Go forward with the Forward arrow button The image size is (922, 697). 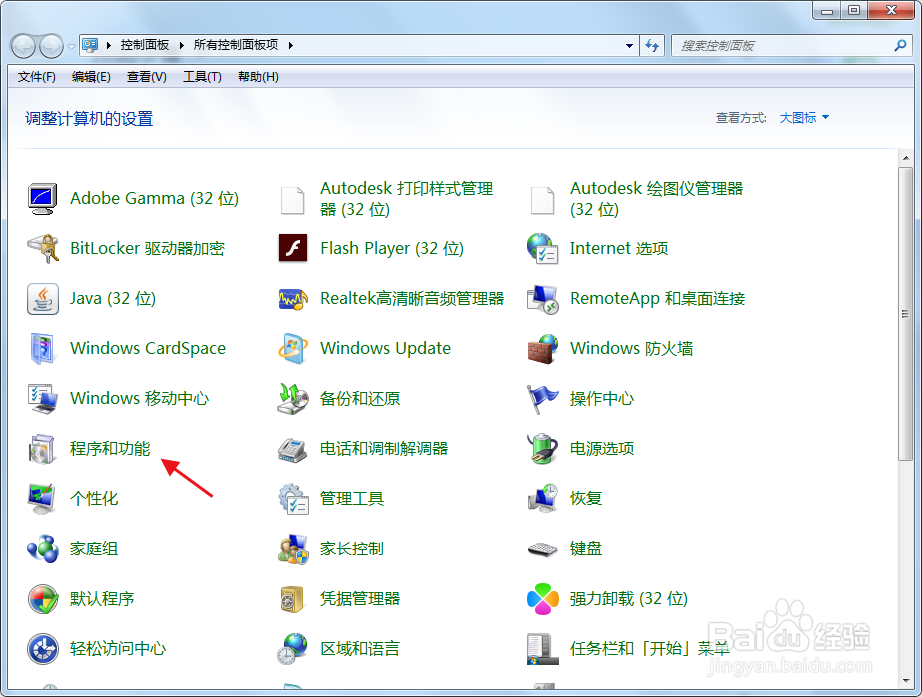pos(51,46)
